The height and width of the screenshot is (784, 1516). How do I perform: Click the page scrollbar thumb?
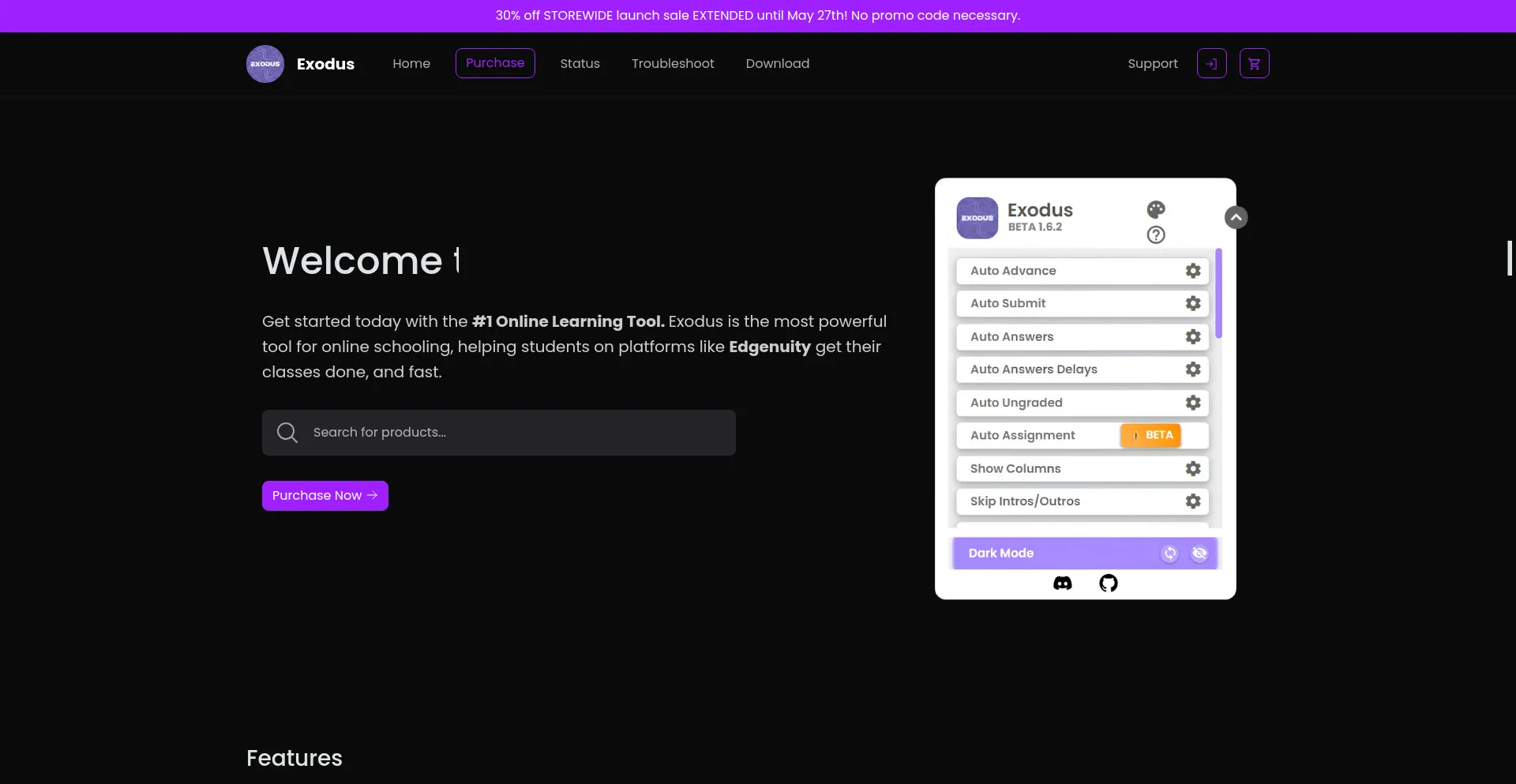click(x=1510, y=258)
